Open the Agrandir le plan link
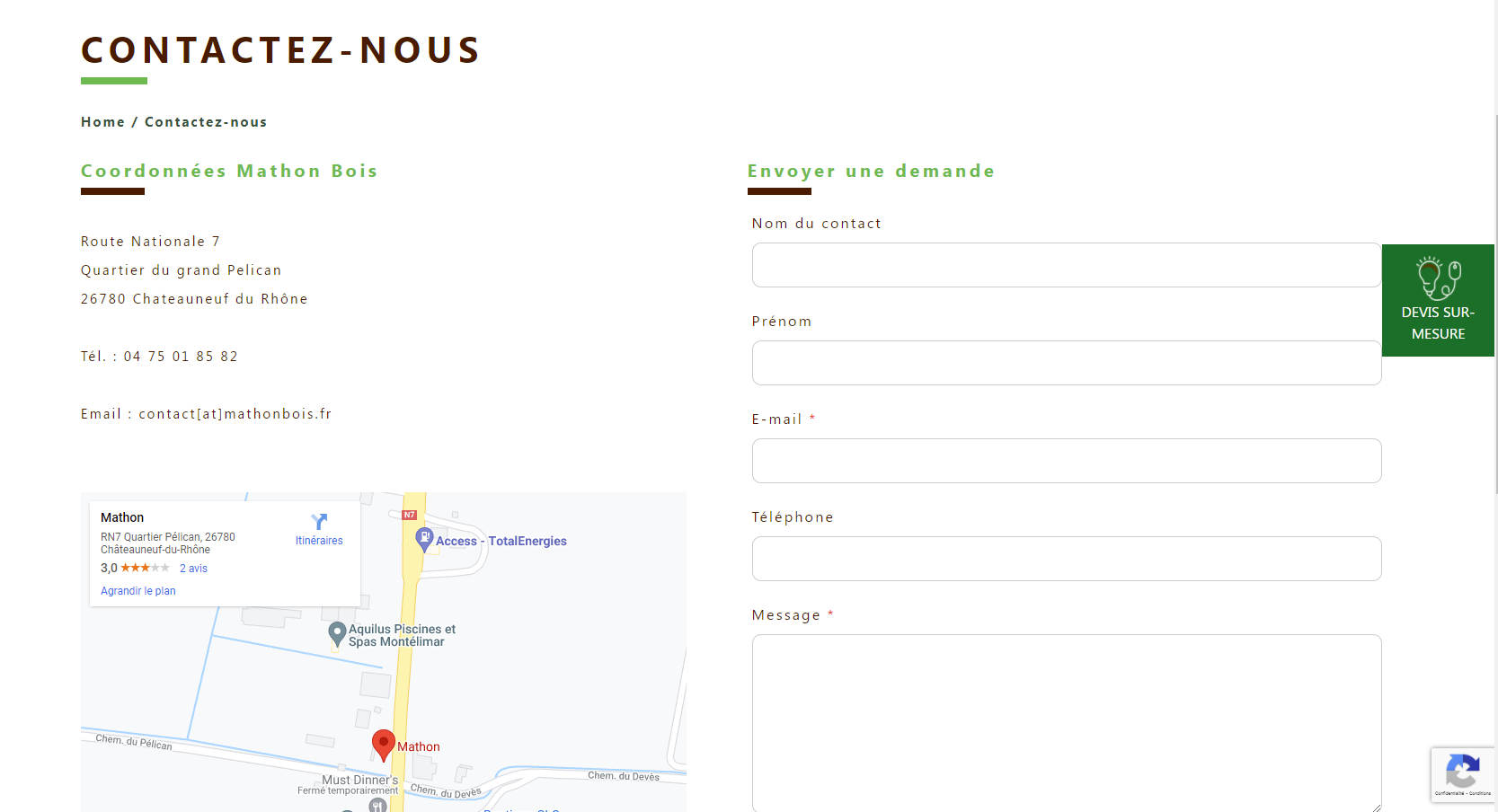1498x812 pixels. 138,591
